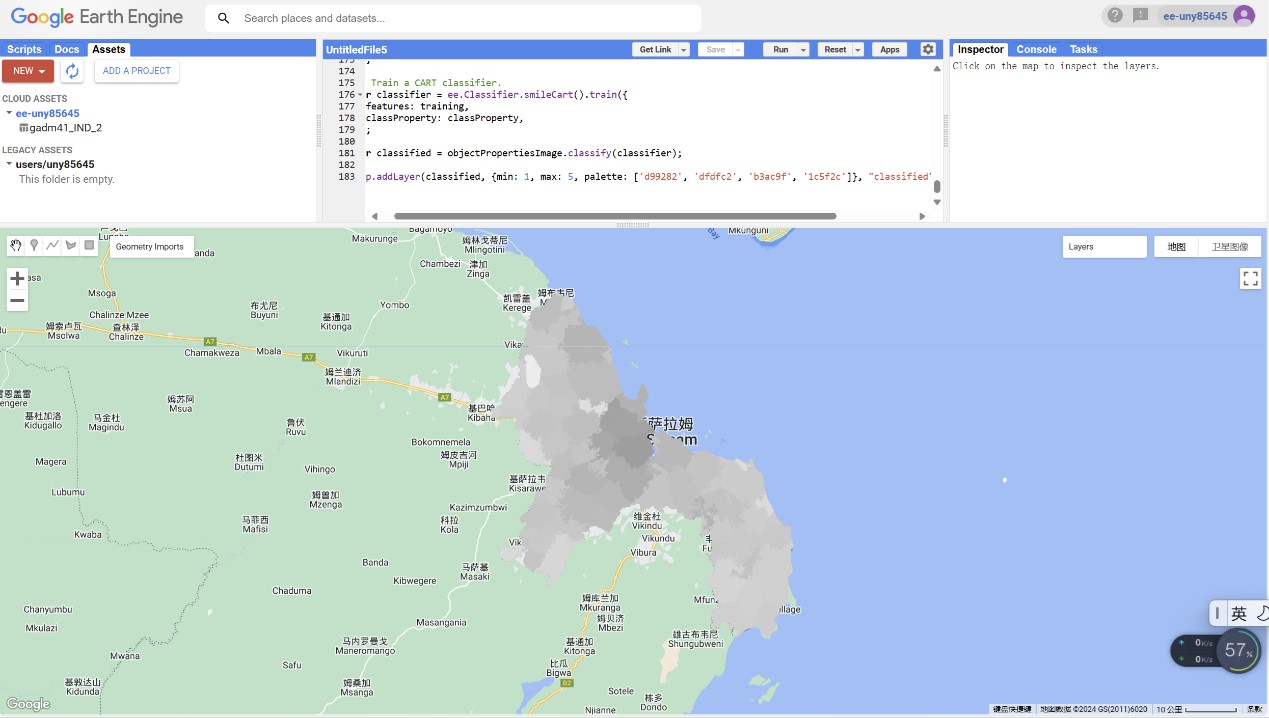Viewport: 1269px width, 718px height.
Task: Open the Run button dropdown arrow
Action: pyautogui.click(x=803, y=50)
